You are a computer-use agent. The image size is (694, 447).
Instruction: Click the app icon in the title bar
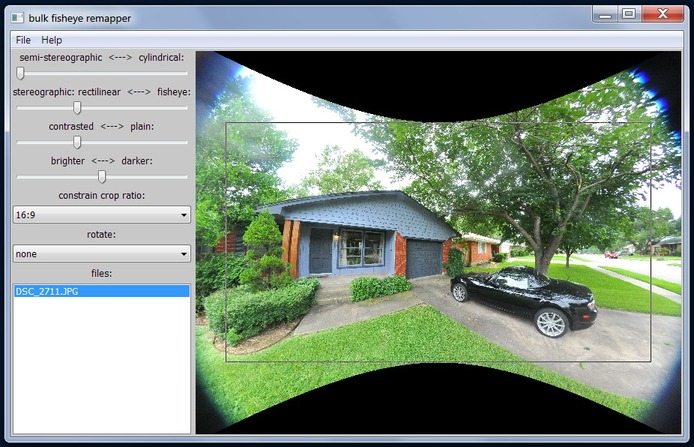pyautogui.click(x=16, y=17)
